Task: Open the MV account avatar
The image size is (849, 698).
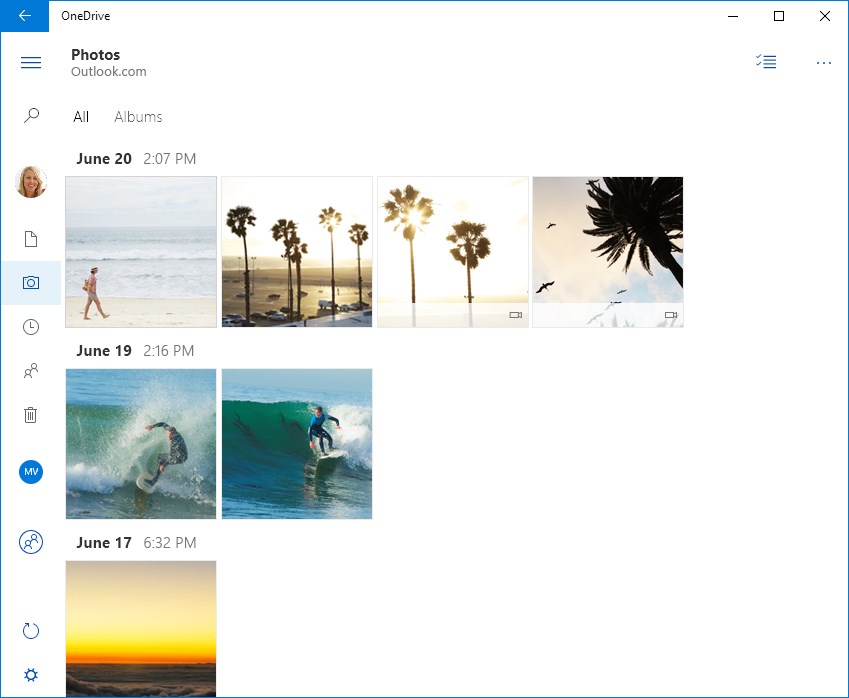Action: (x=30, y=471)
